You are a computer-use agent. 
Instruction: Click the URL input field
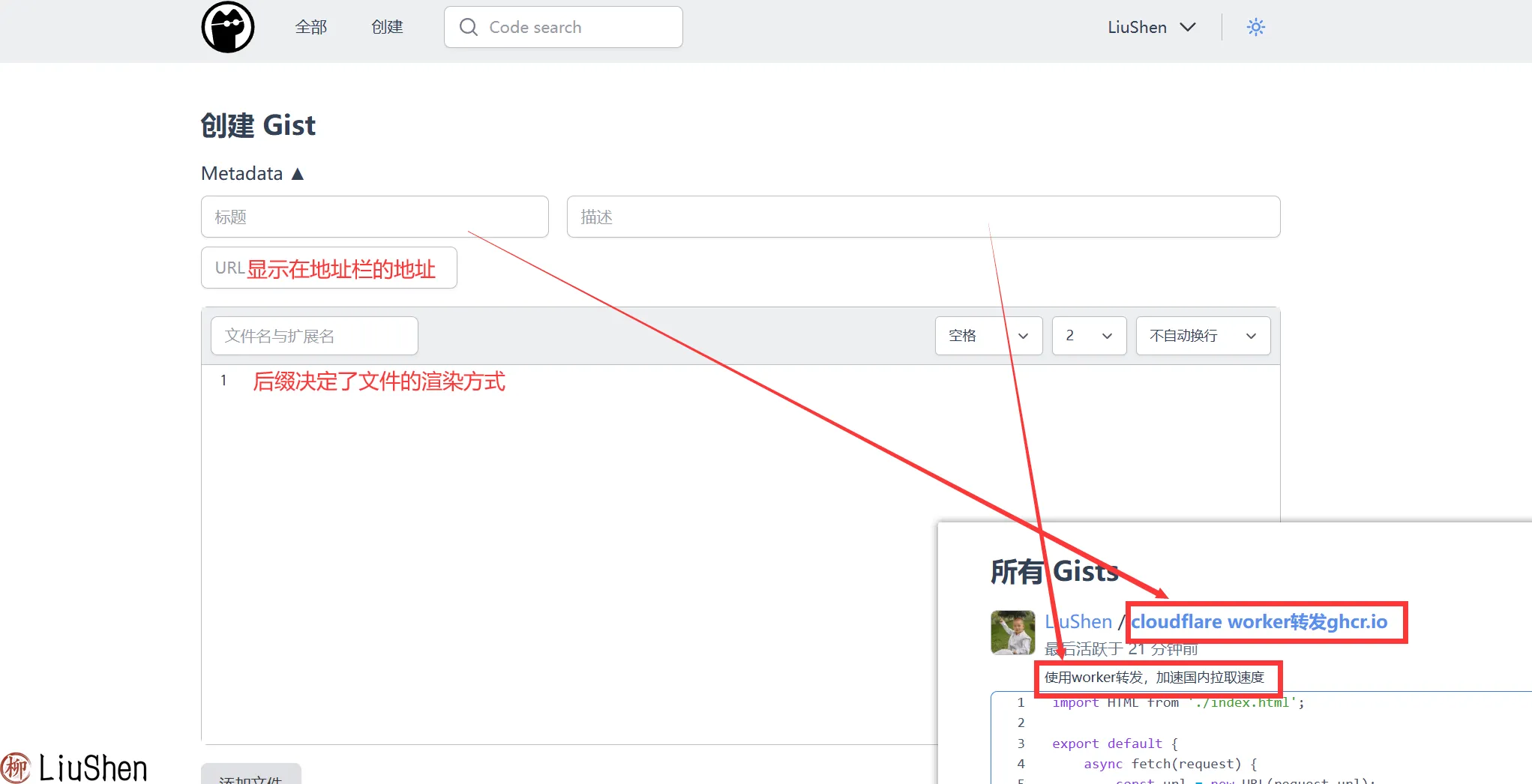point(328,268)
